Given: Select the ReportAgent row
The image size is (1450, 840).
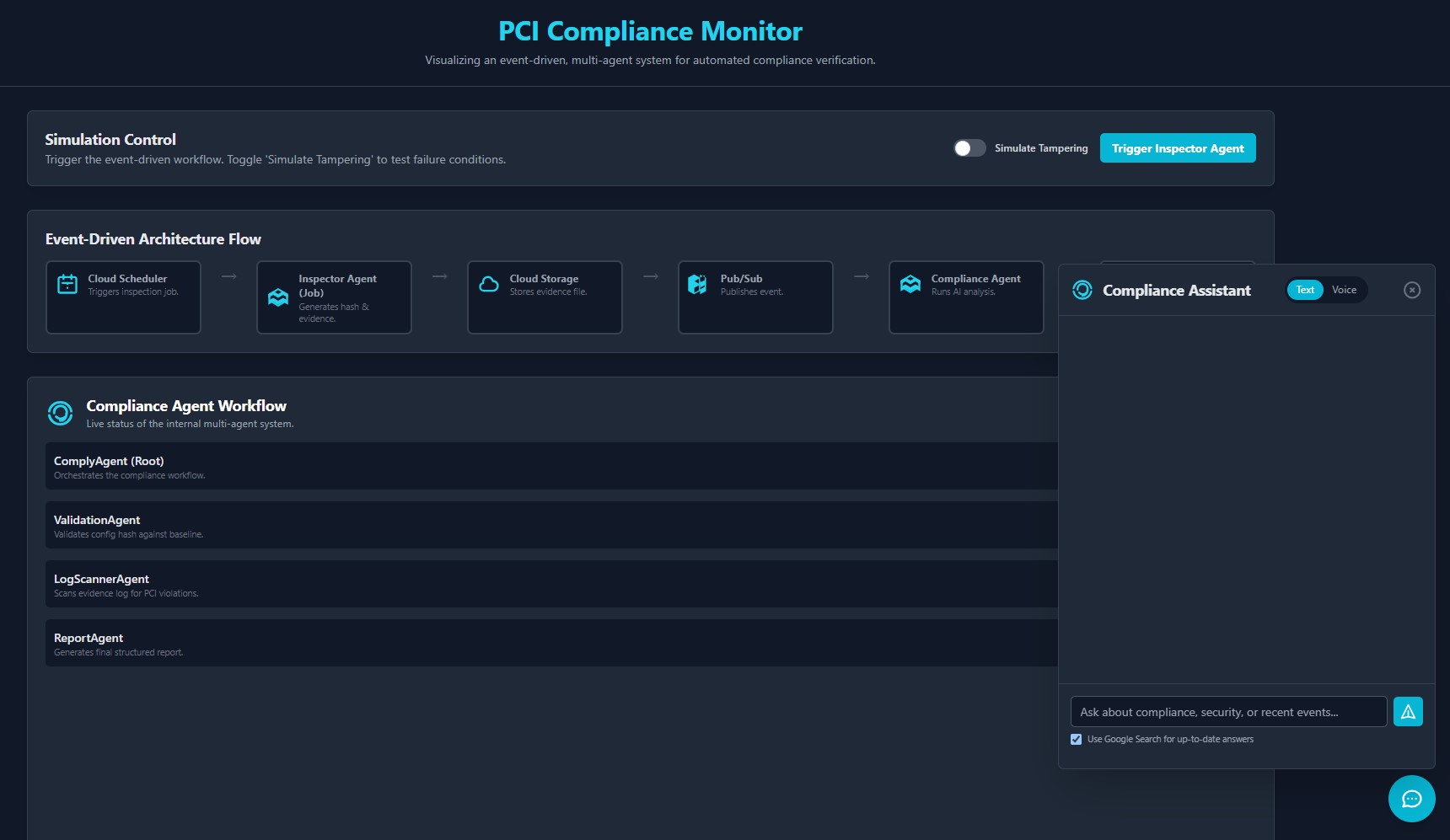Looking at the screenshot, I should tap(551, 643).
